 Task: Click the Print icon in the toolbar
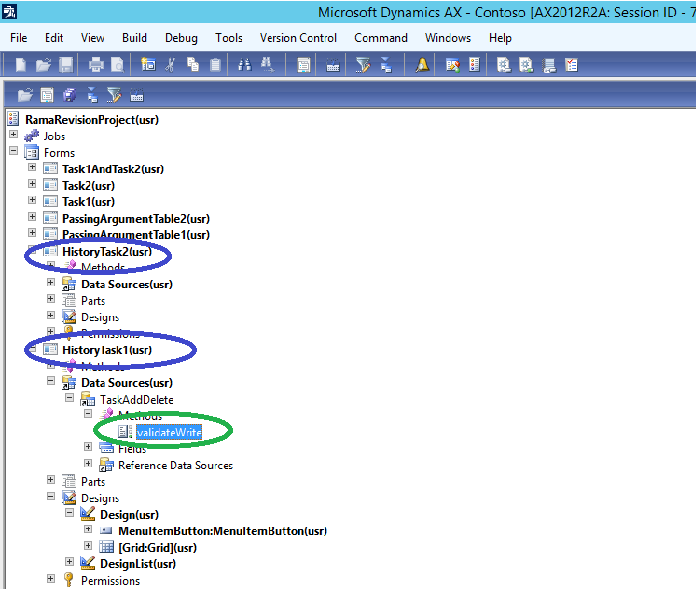[96, 65]
